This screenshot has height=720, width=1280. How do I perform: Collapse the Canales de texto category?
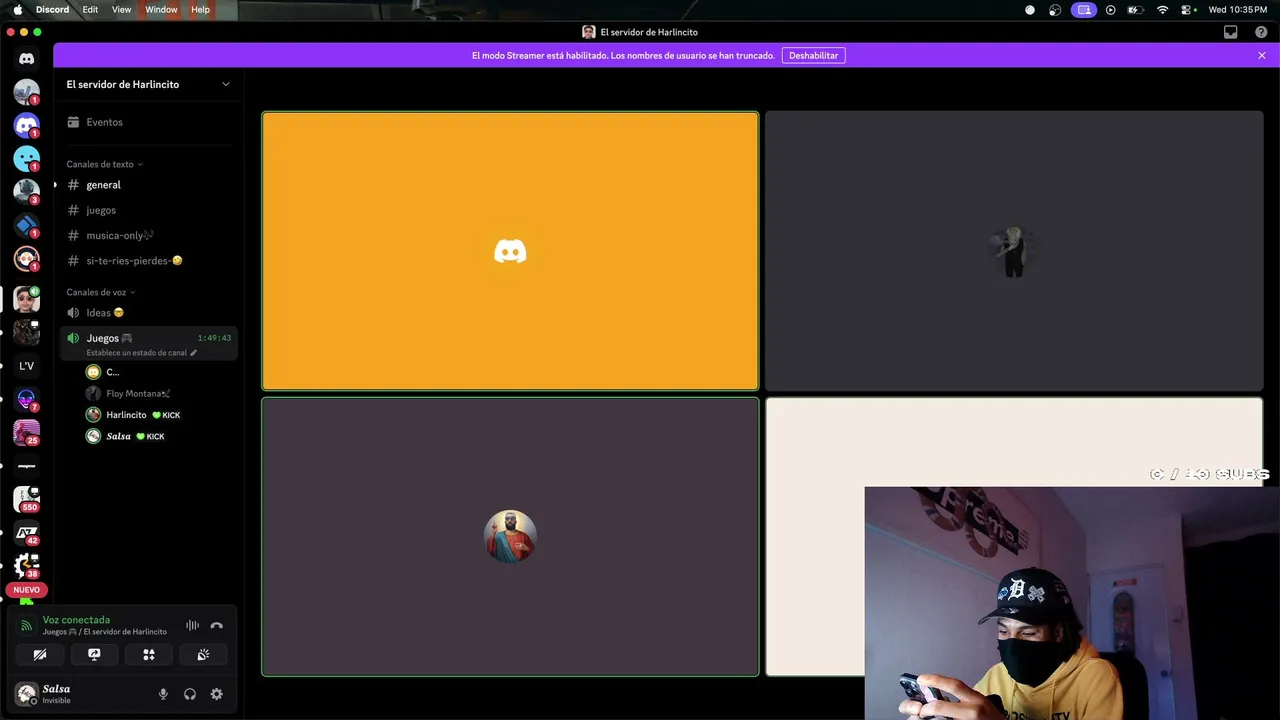click(104, 164)
